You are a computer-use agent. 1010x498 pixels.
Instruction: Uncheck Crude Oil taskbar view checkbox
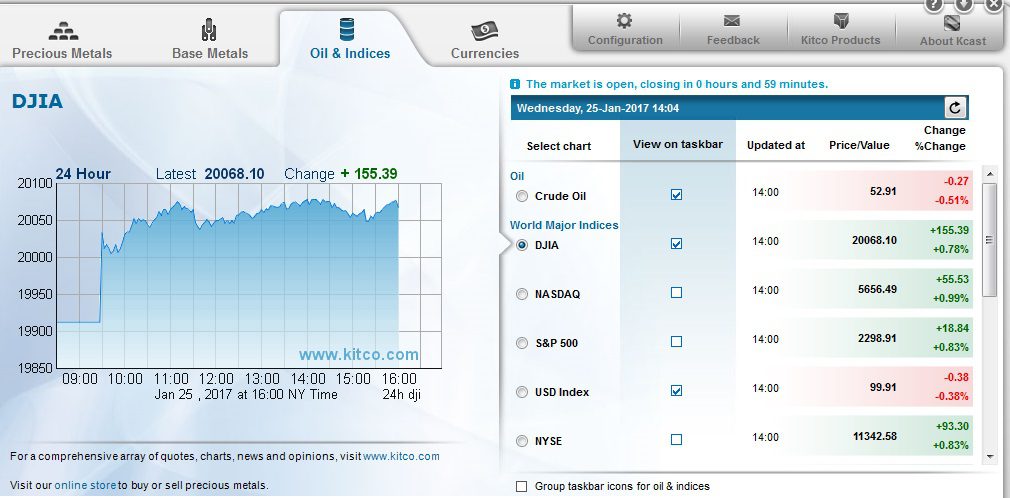676,195
